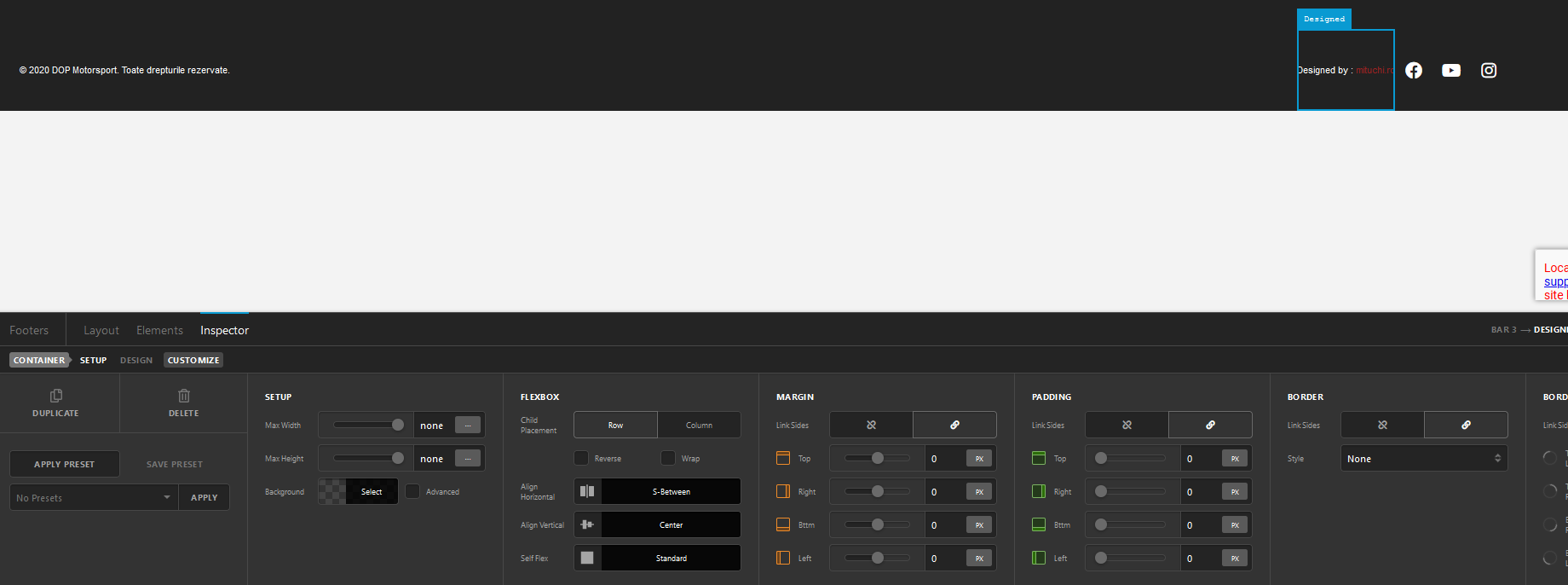Click margin Top value field

pyautogui.click(x=945, y=458)
